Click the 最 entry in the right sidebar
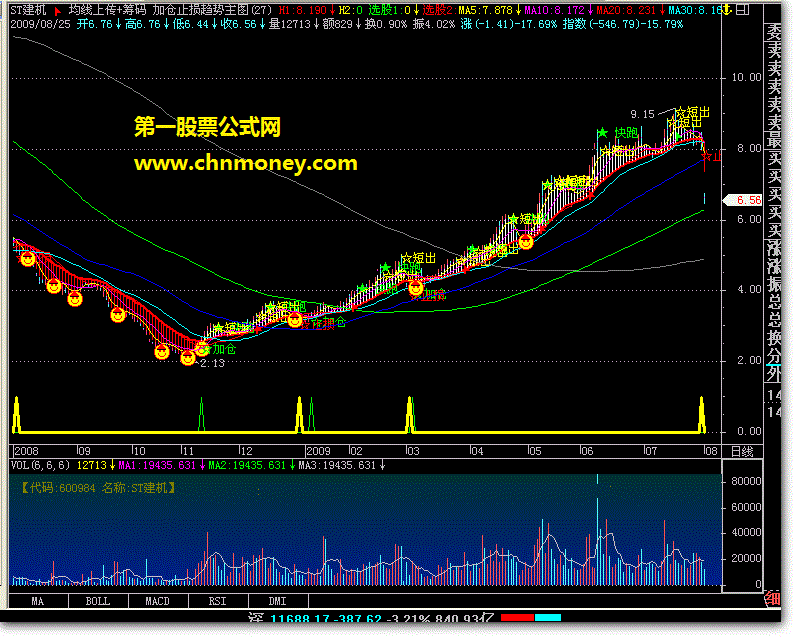 [774, 140]
